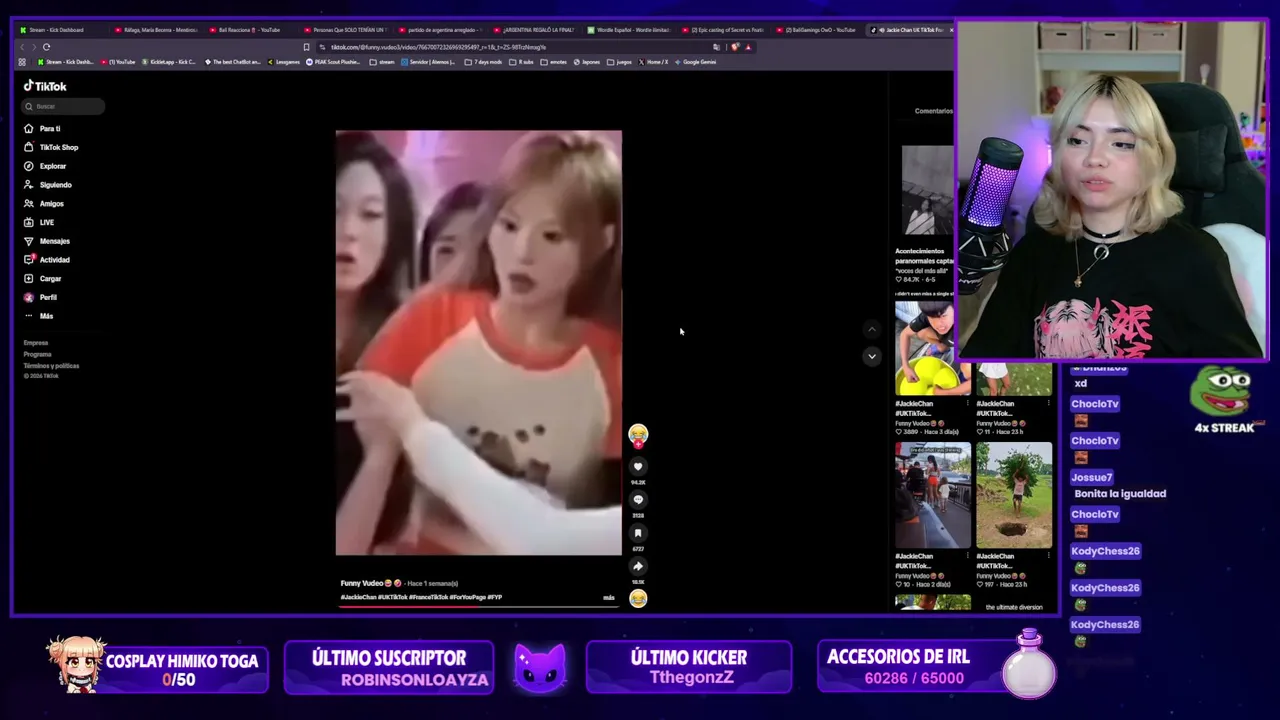Click the Brave shields lion icon

pyautogui.click(x=735, y=47)
